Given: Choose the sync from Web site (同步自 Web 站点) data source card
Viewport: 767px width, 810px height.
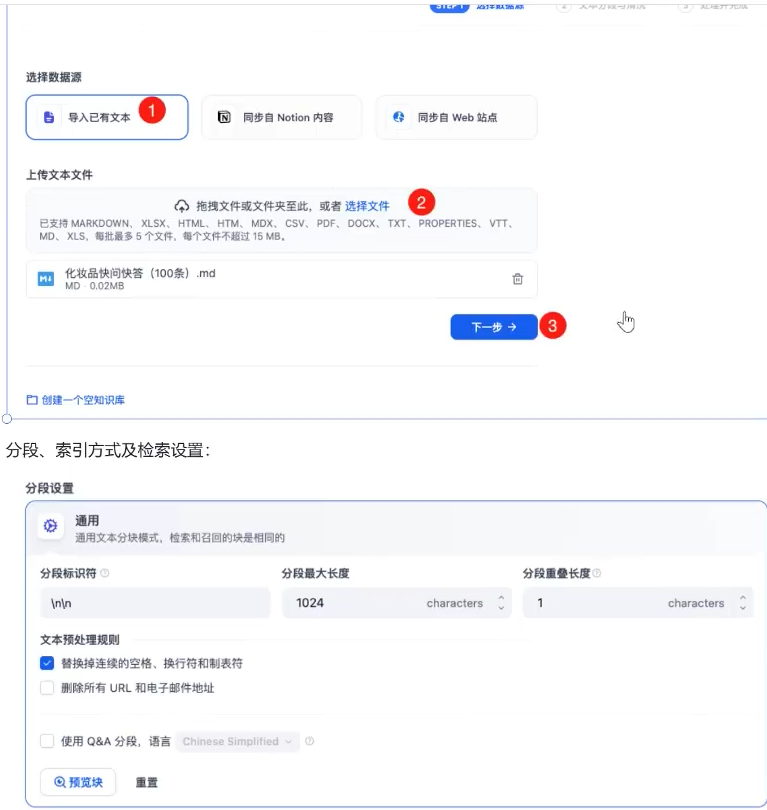Looking at the screenshot, I should pyautogui.click(x=457, y=117).
